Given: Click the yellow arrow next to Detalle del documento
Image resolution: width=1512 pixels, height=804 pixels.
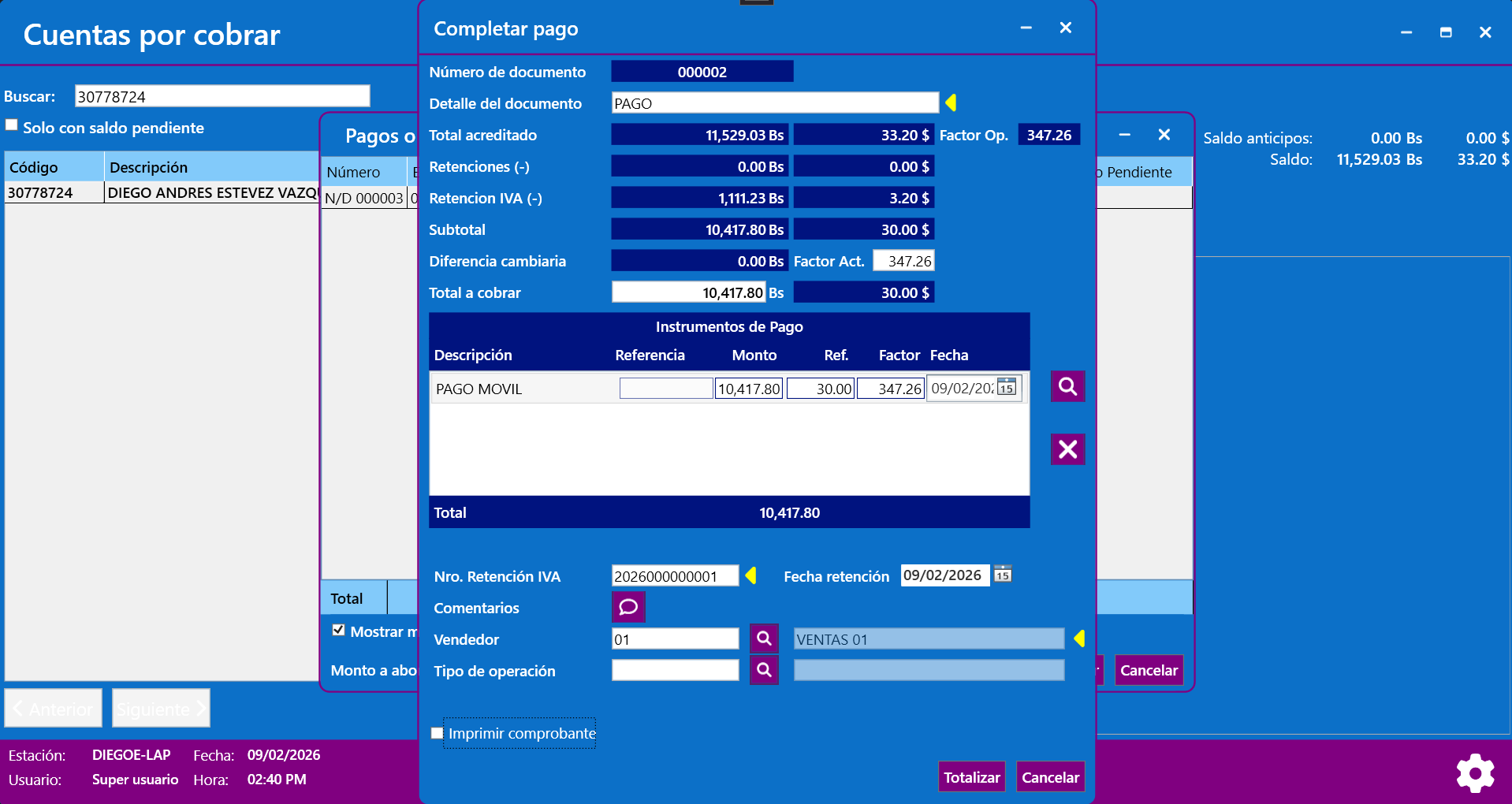Looking at the screenshot, I should [951, 102].
